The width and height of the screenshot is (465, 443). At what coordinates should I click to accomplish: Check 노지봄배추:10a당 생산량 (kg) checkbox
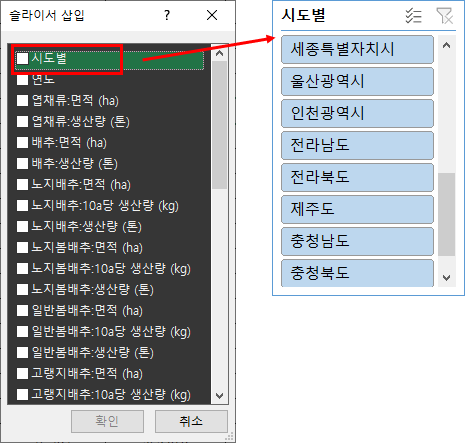click(x=22, y=269)
